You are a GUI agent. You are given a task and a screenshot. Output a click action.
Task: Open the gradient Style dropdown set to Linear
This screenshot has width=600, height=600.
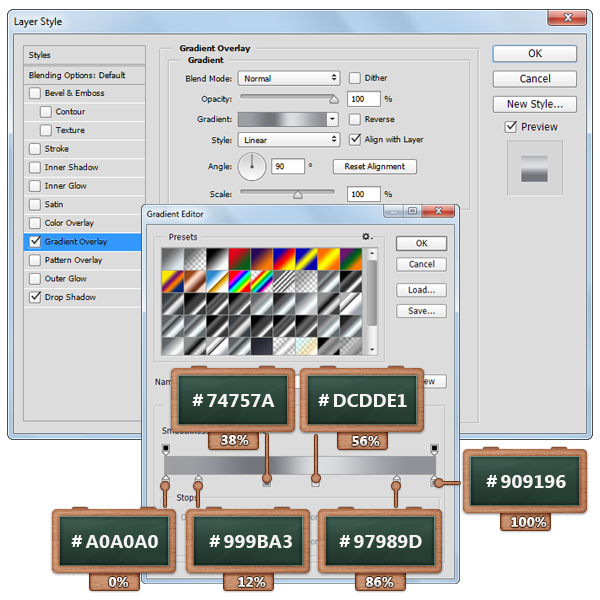coord(289,140)
